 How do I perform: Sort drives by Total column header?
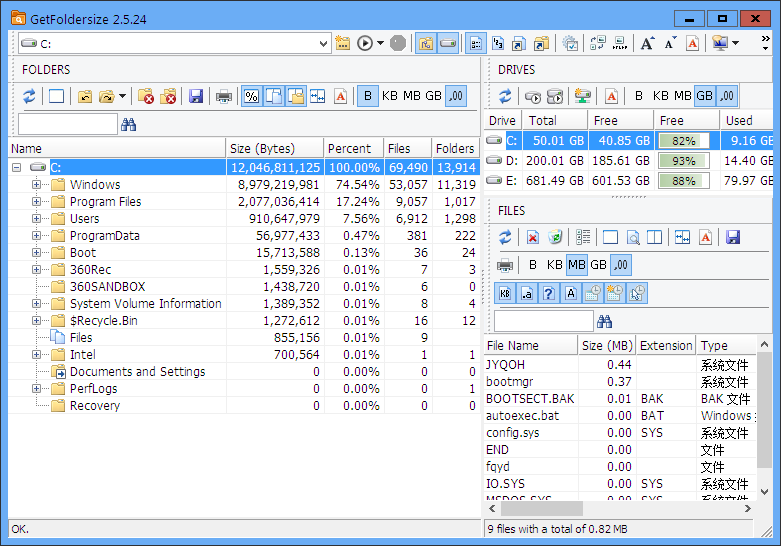point(555,121)
